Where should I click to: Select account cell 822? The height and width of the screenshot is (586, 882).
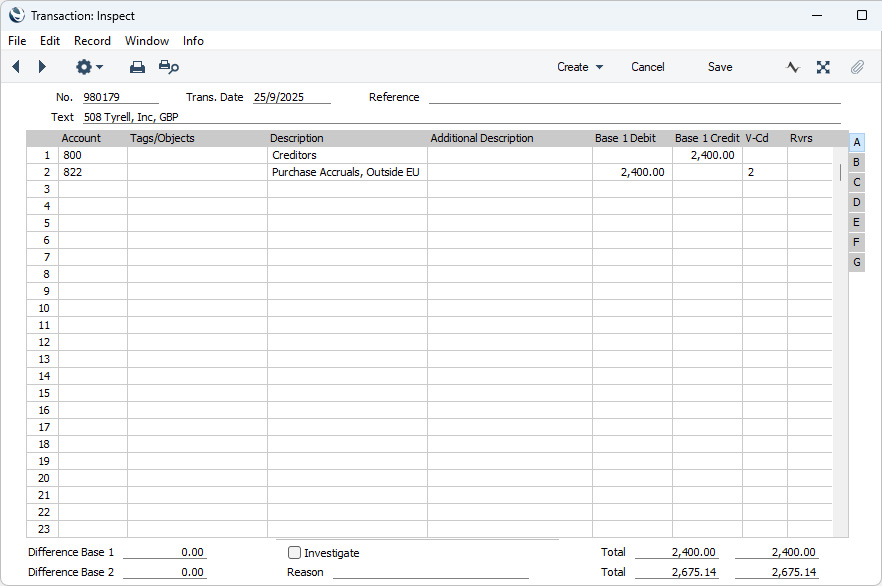(93, 172)
